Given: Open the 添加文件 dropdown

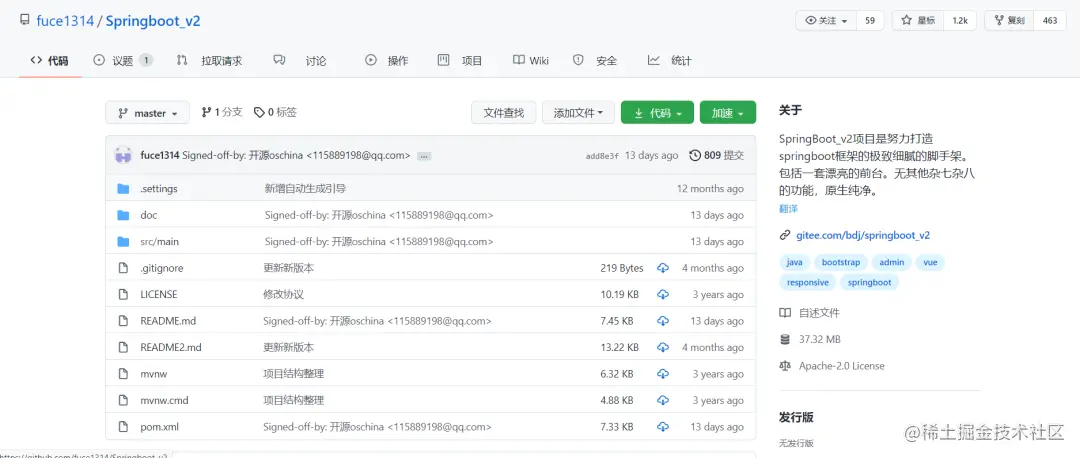Looking at the screenshot, I should click(578, 113).
